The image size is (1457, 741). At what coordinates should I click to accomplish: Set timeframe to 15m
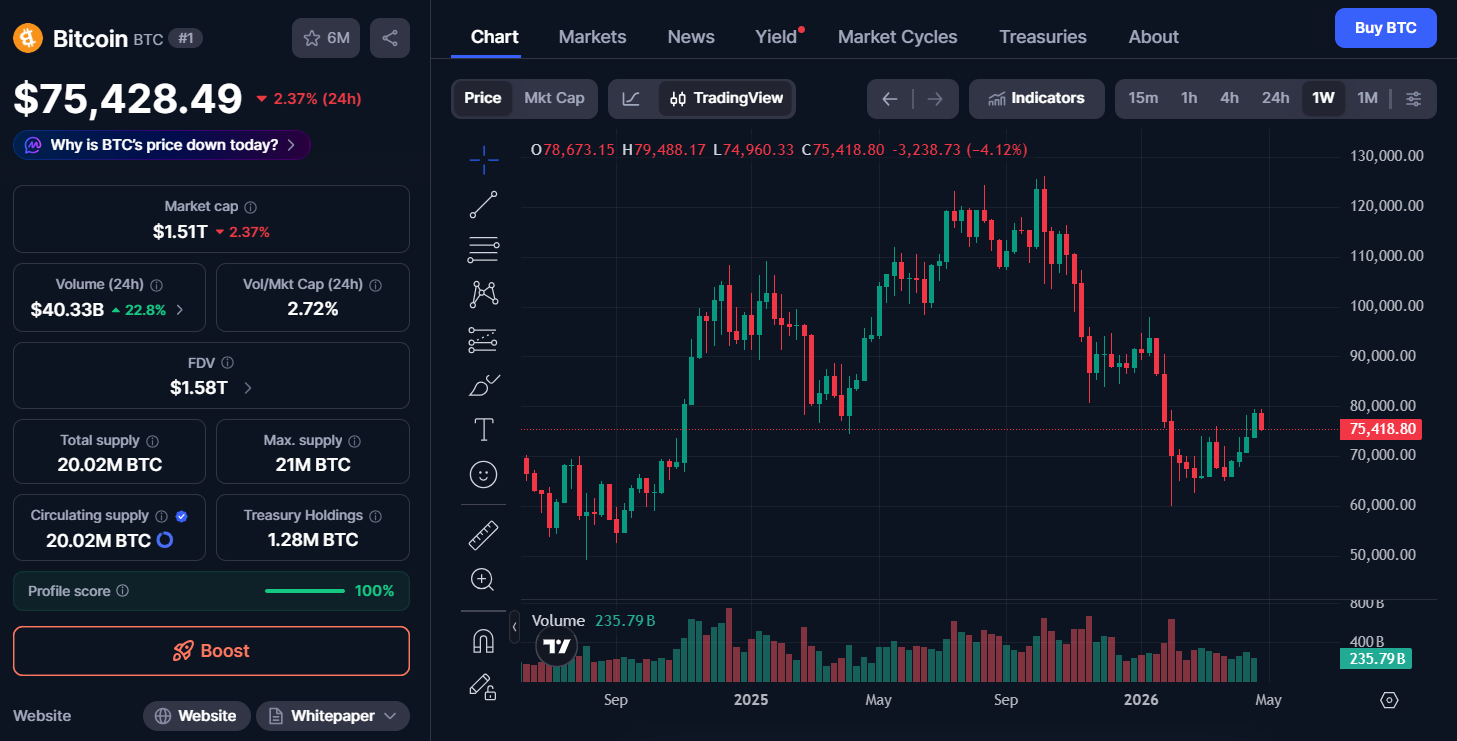1143,98
